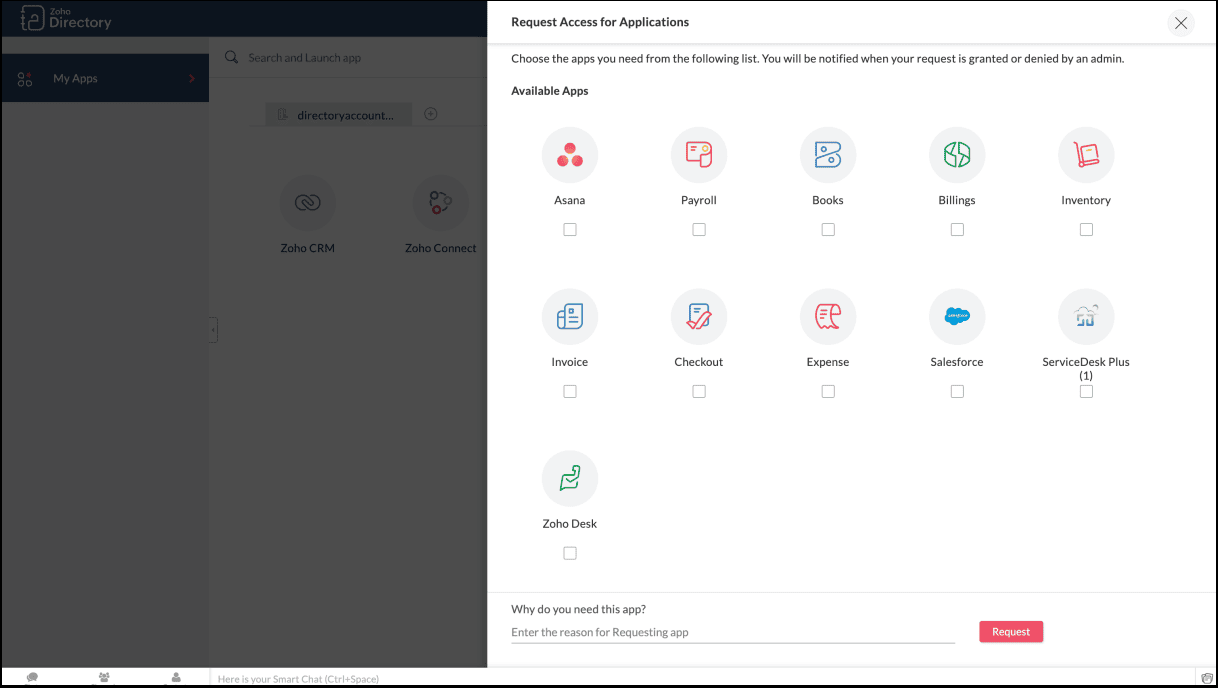Image resolution: width=1218 pixels, height=688 pixels.
Task: Click the Asana app icon
Action: 570,155
